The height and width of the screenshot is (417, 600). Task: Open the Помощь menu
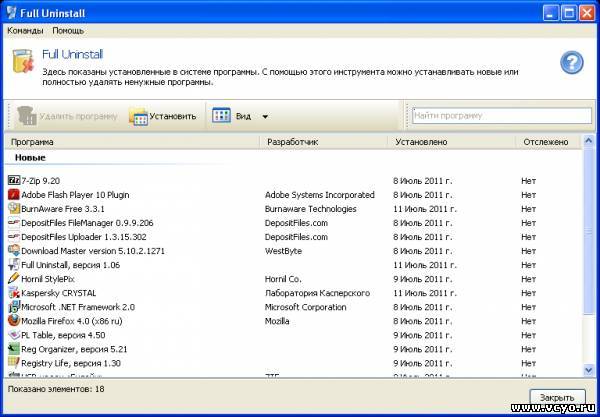68,31
